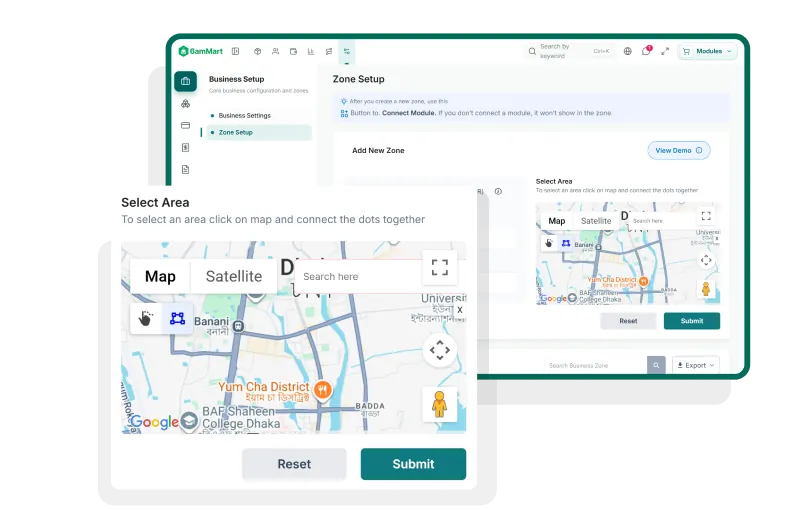Click the magnifier search button beside Search Business Zone

tap(656, 365)
